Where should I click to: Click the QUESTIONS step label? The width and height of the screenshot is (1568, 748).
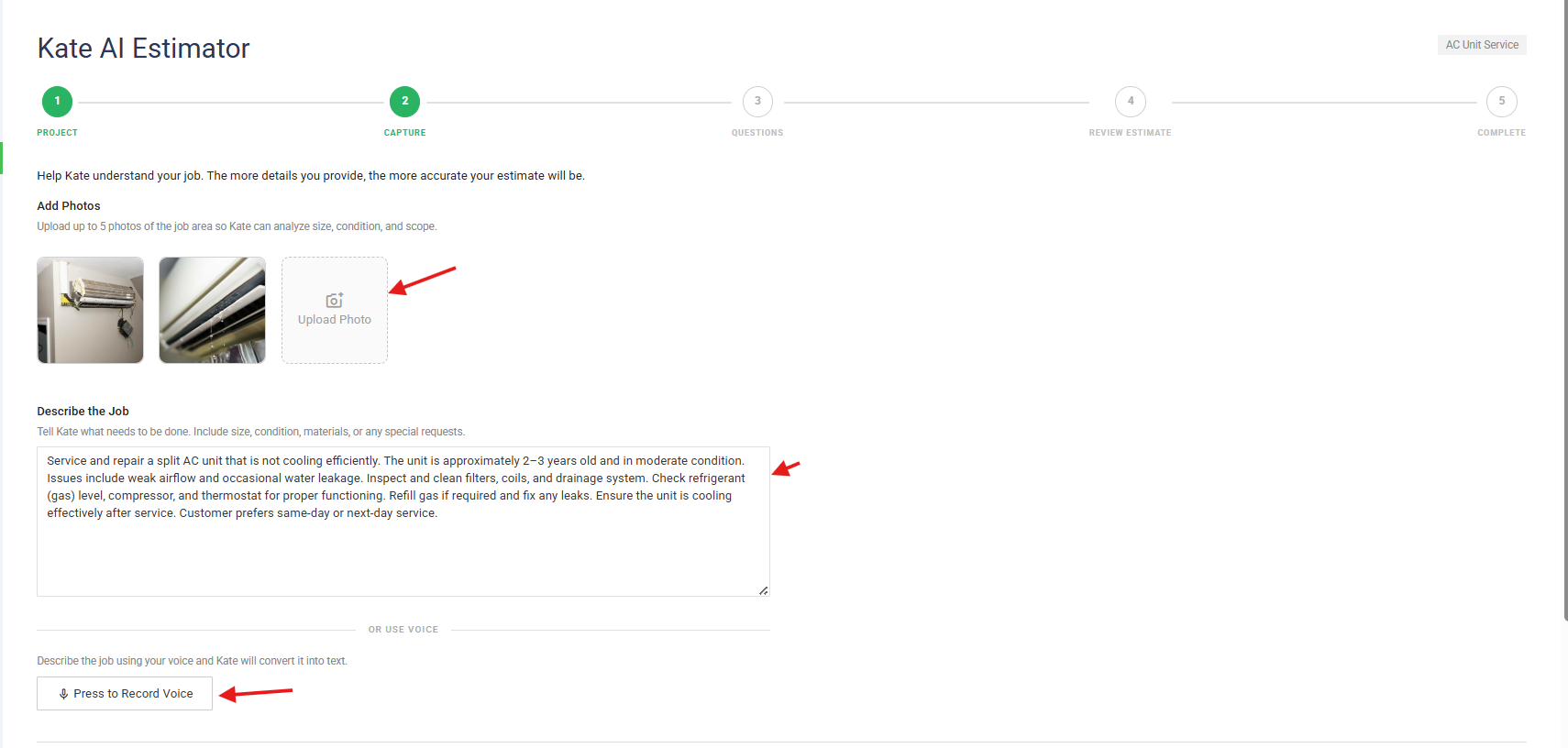pyautogui.click(x=757, y=133)
